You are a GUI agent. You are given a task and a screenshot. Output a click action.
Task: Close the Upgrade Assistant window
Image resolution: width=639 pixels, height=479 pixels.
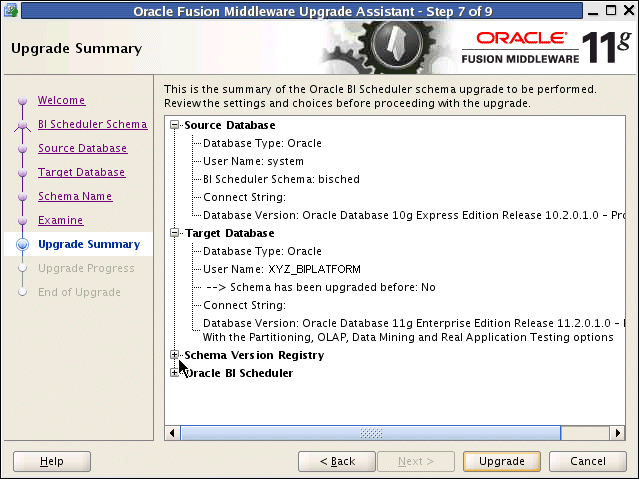coord(629,11)
